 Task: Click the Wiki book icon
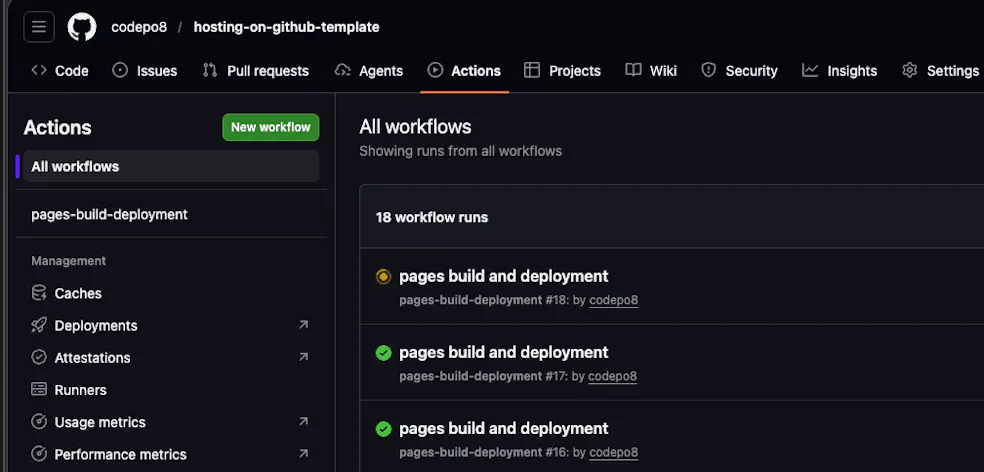pos(633,70)
